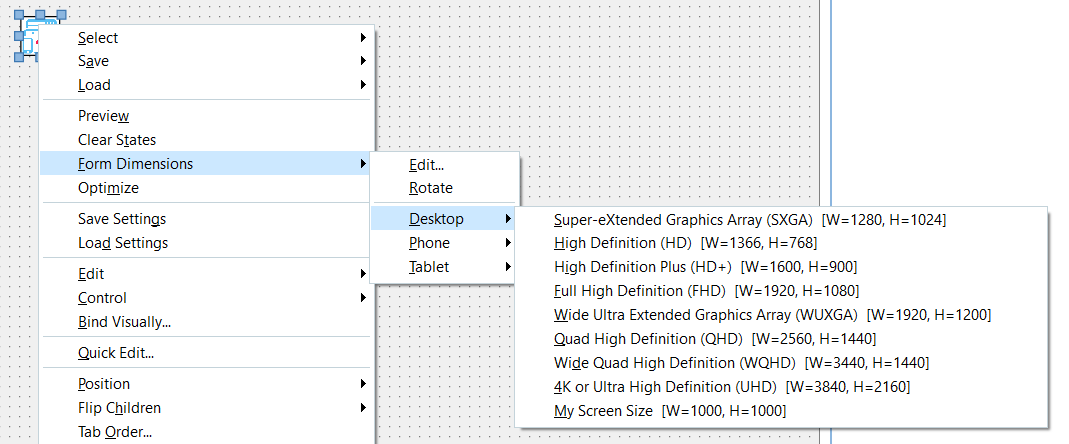Choose Load Settings
1069x444 pixels.
207,243
